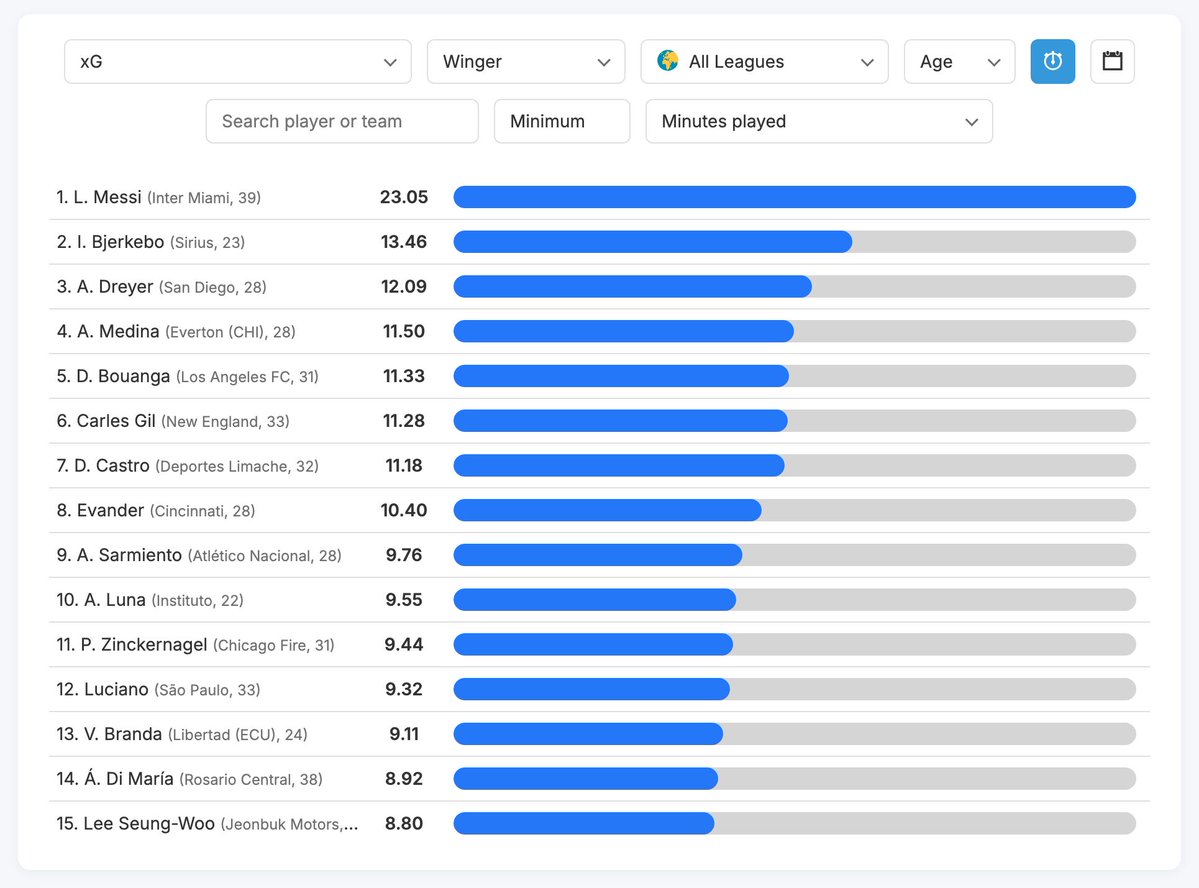The image size is (1199, 888).
Task: Click the 8.80 xG value
Action: 404,824
